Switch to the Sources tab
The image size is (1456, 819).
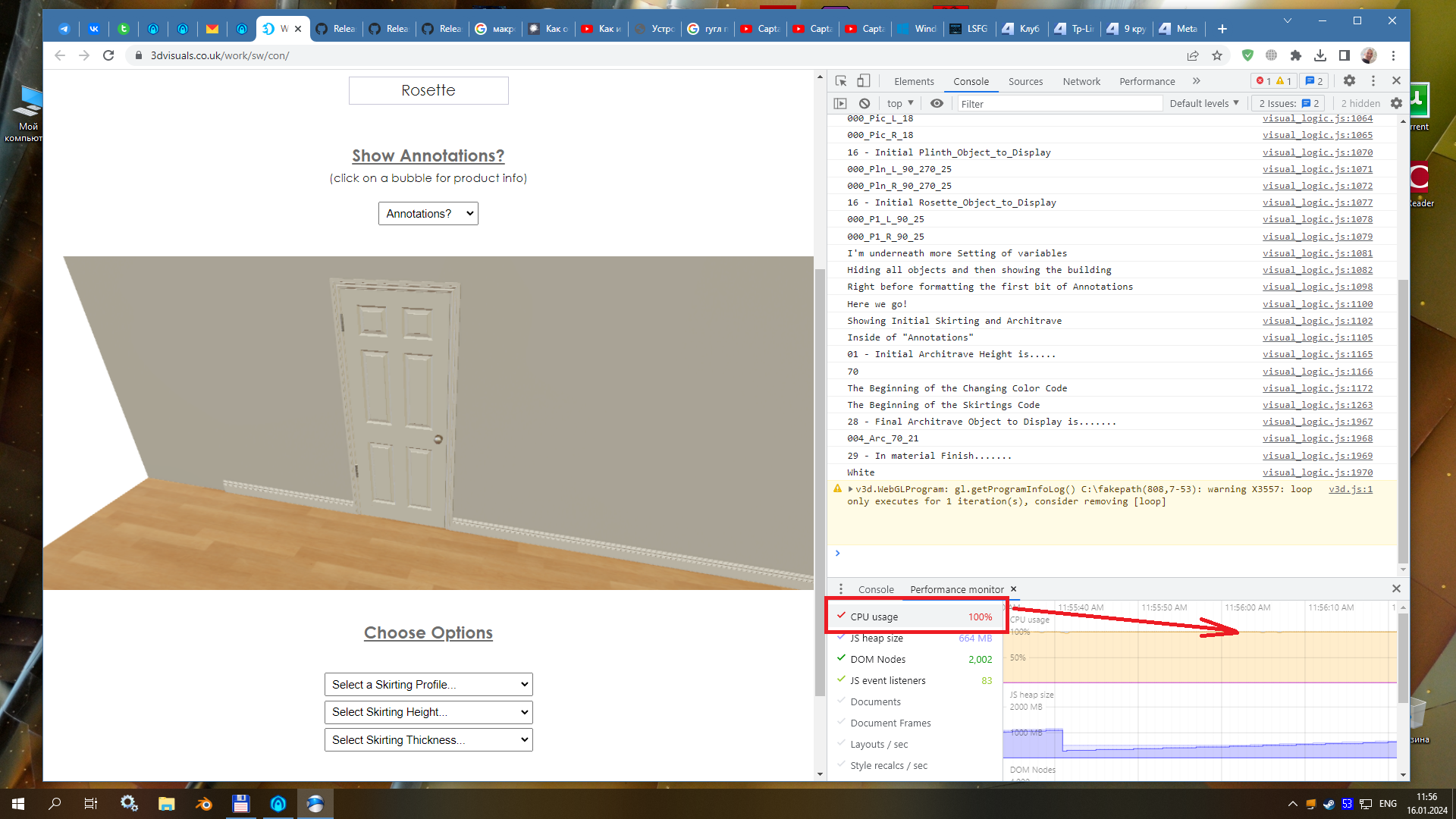pos(1025,81)
